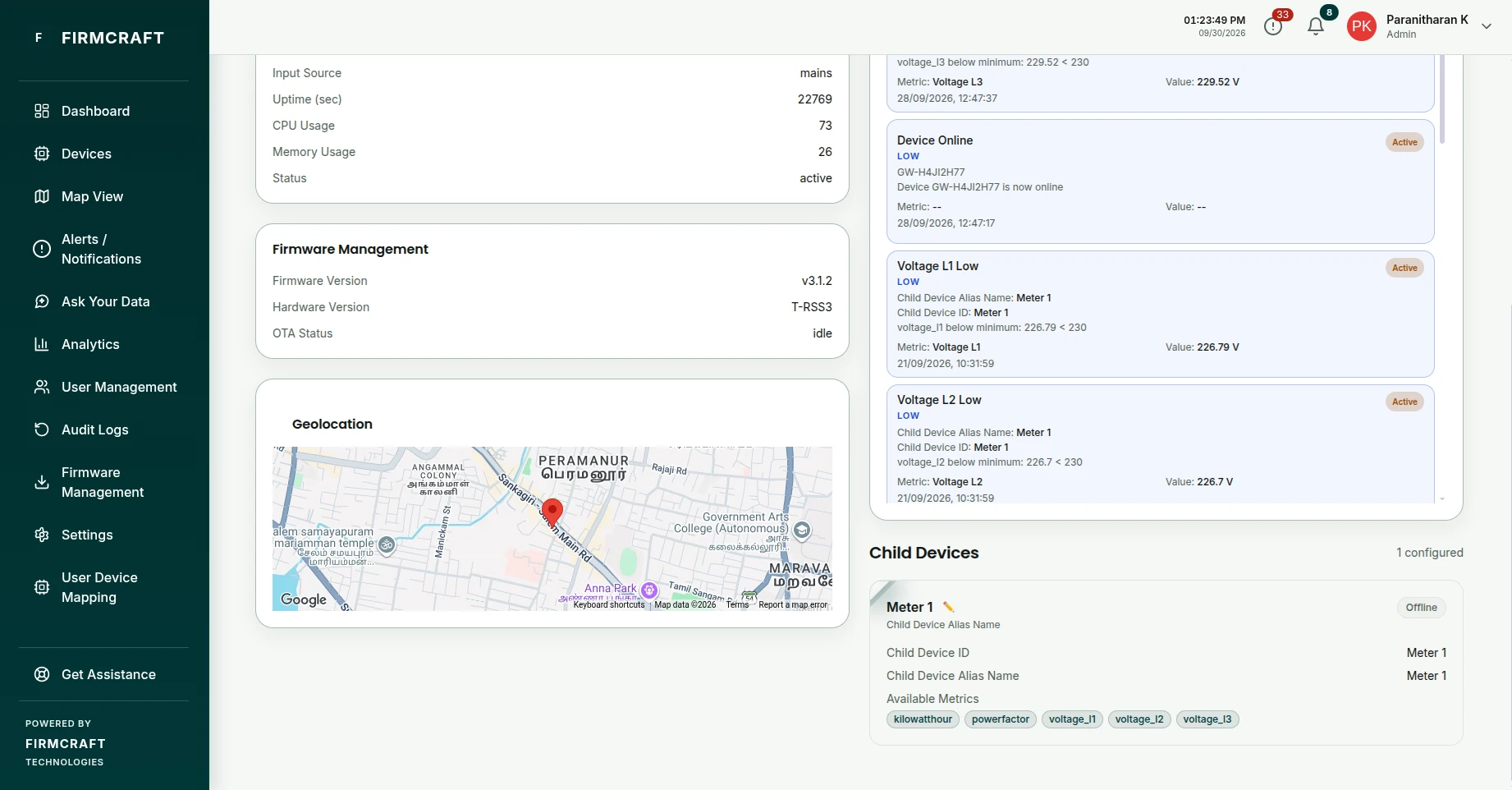
Task: Click the Devices chip icon
Action: (x=42, y=154)
